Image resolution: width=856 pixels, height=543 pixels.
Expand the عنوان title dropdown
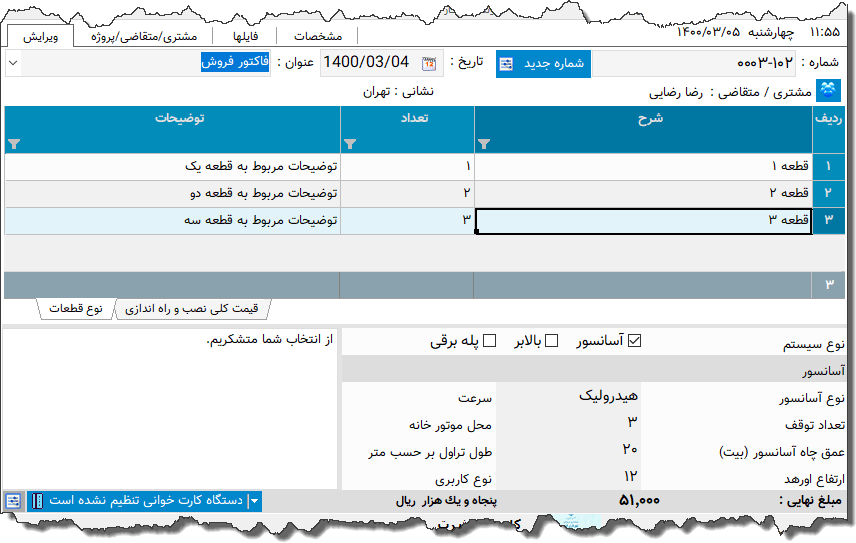pos(14,63)
